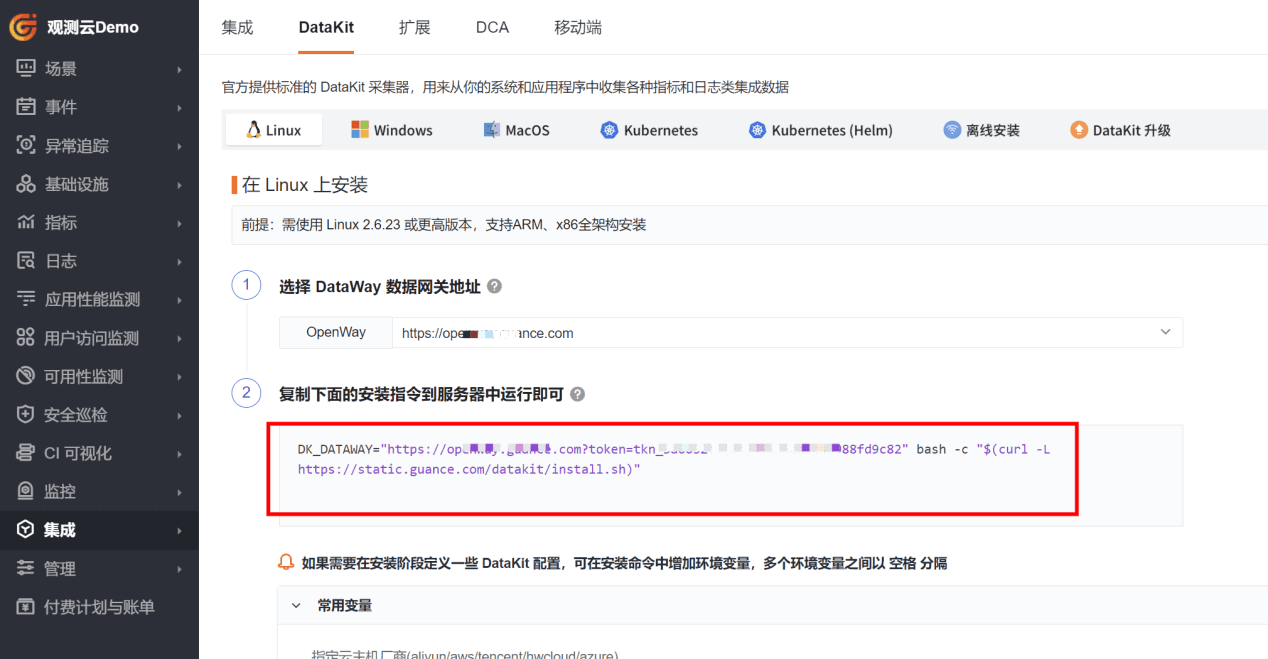Viewport: 1268px width, 659px height.
Task: Click the 基础设施 sidebar icon
Action: [x=26, y=184]
